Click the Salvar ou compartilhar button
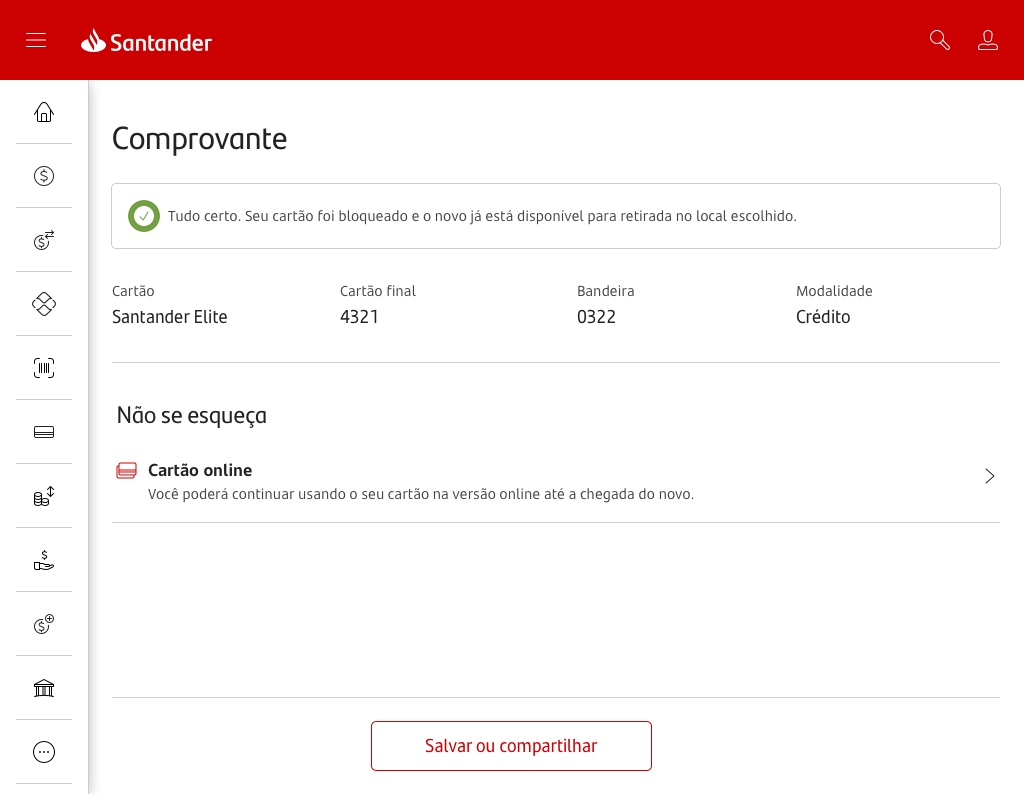This screenshot has height=794, width=1024. [x=511, y=746]
